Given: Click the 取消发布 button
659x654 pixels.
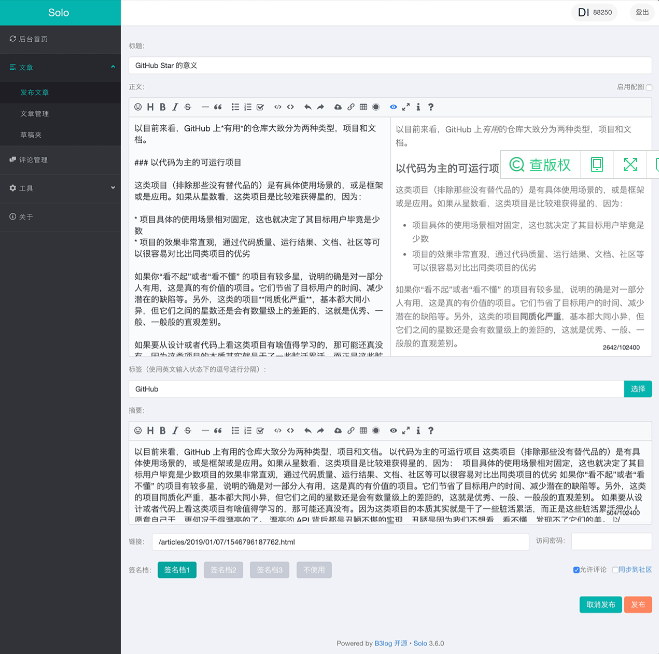Looking at the screenshot, I should (601, 604).
